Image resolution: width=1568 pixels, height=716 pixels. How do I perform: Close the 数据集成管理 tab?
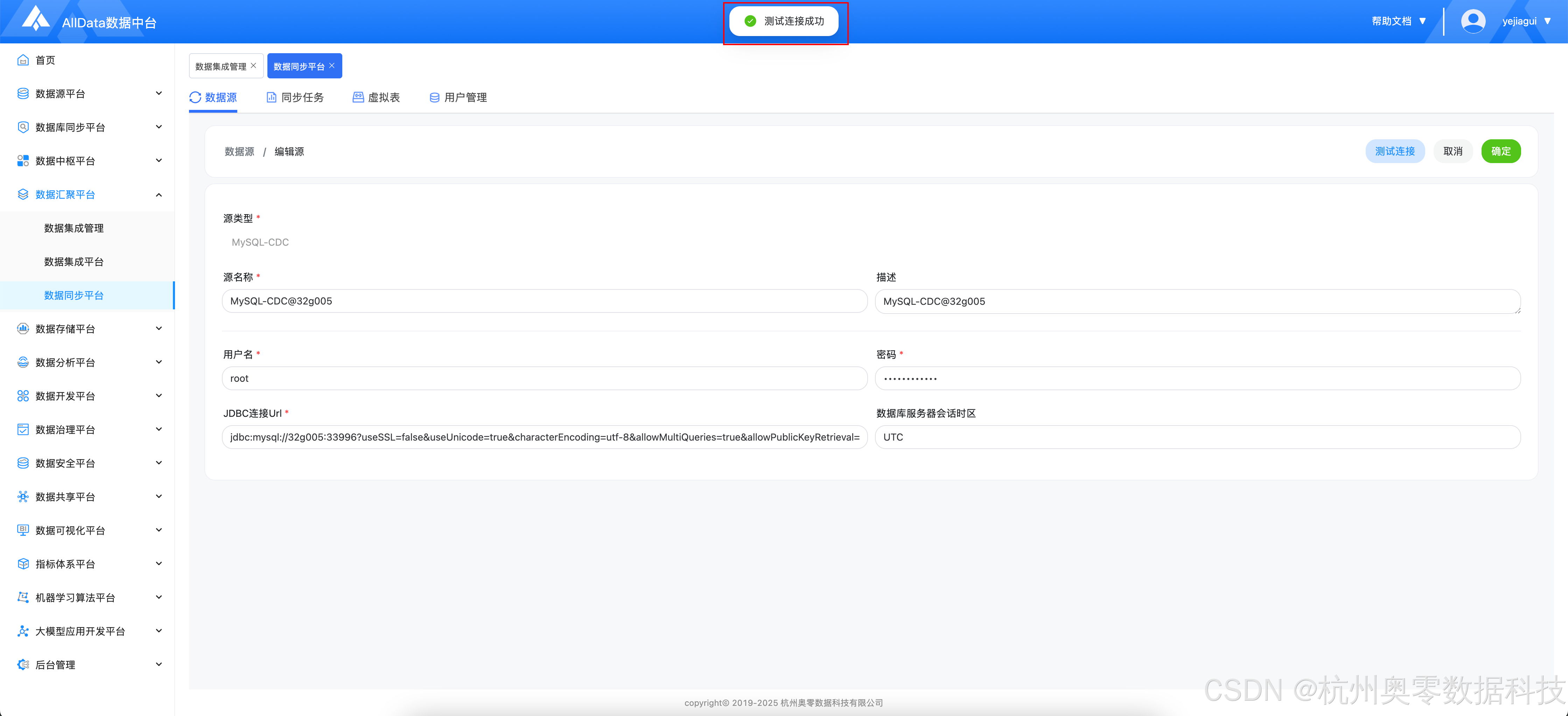254,66
